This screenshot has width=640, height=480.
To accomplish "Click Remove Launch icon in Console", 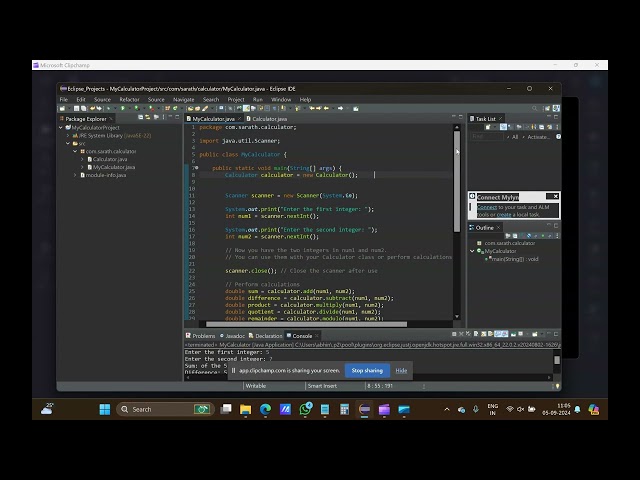I will [x=461, y=334].
